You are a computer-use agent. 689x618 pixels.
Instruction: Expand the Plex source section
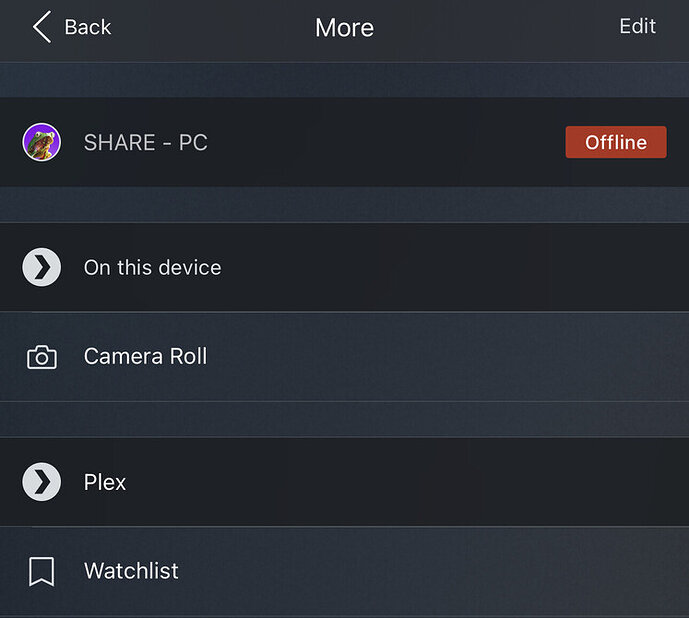[400, 482]
